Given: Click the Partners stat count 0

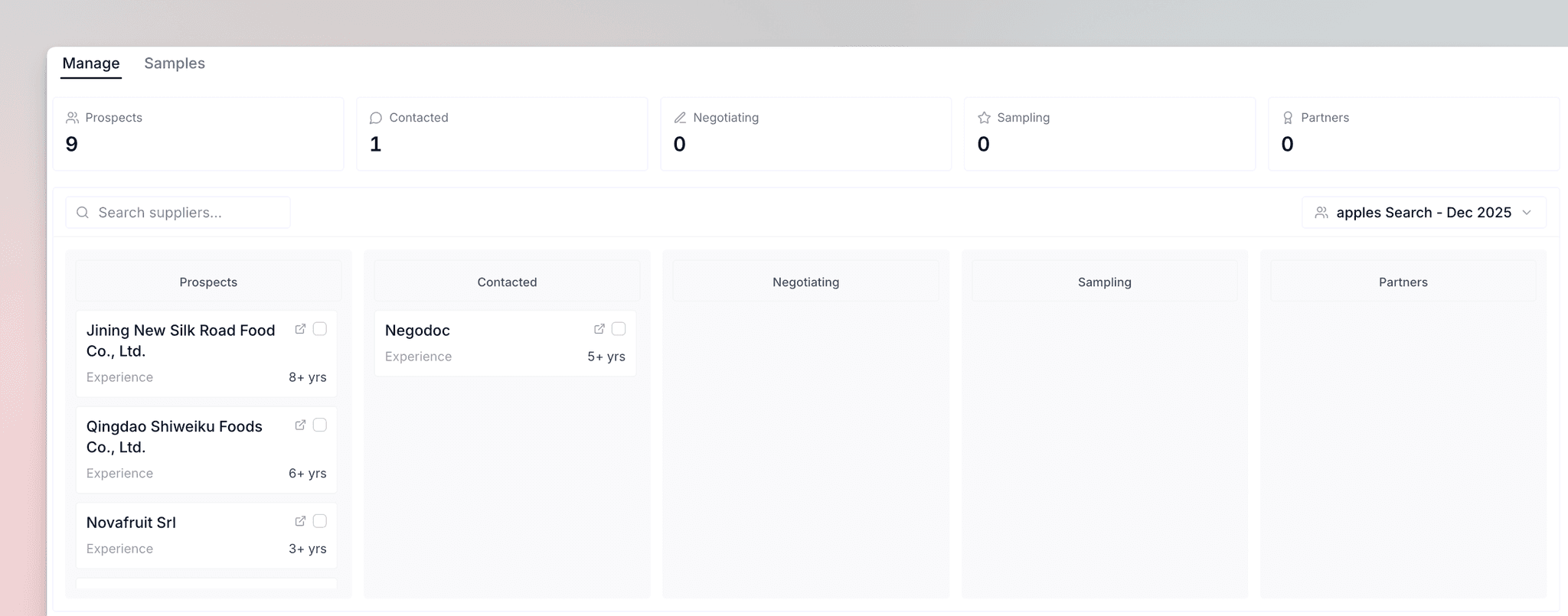Looking at the screenshot, I should tap(1288, 144).
